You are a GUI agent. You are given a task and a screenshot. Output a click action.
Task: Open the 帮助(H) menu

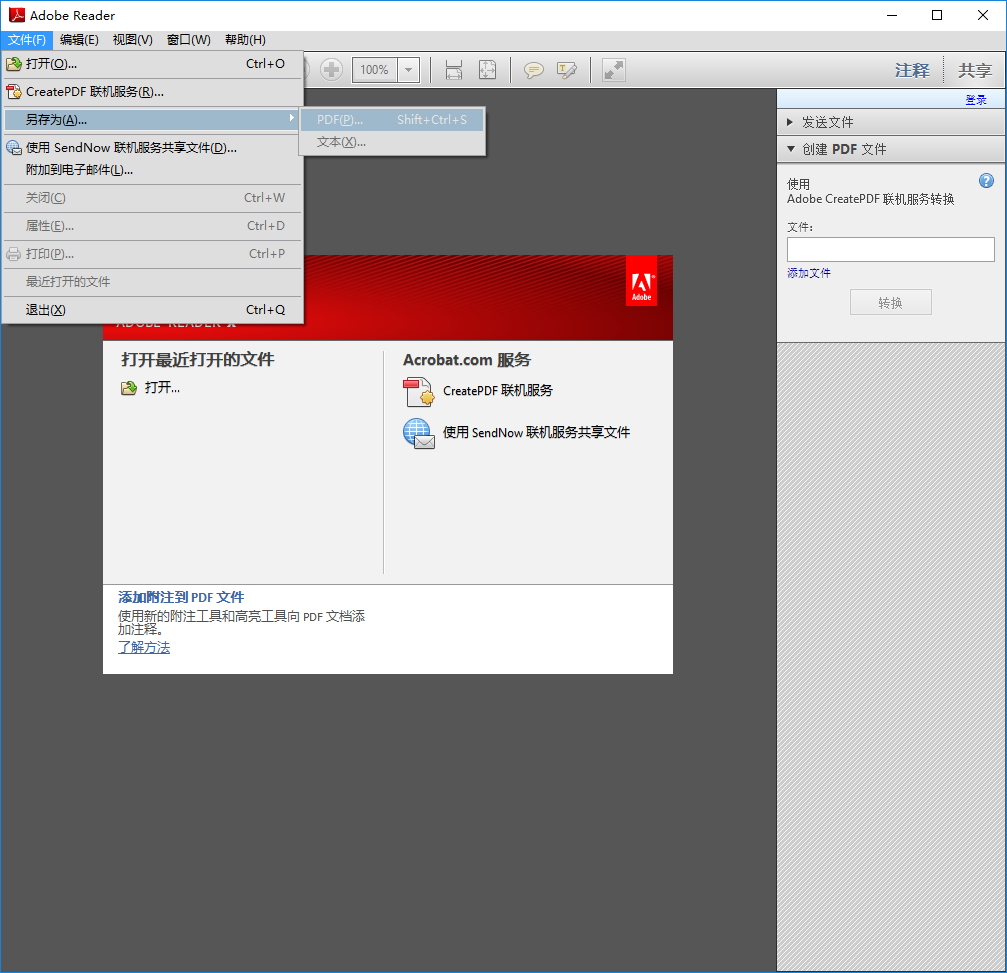click(x=245, y=40)
